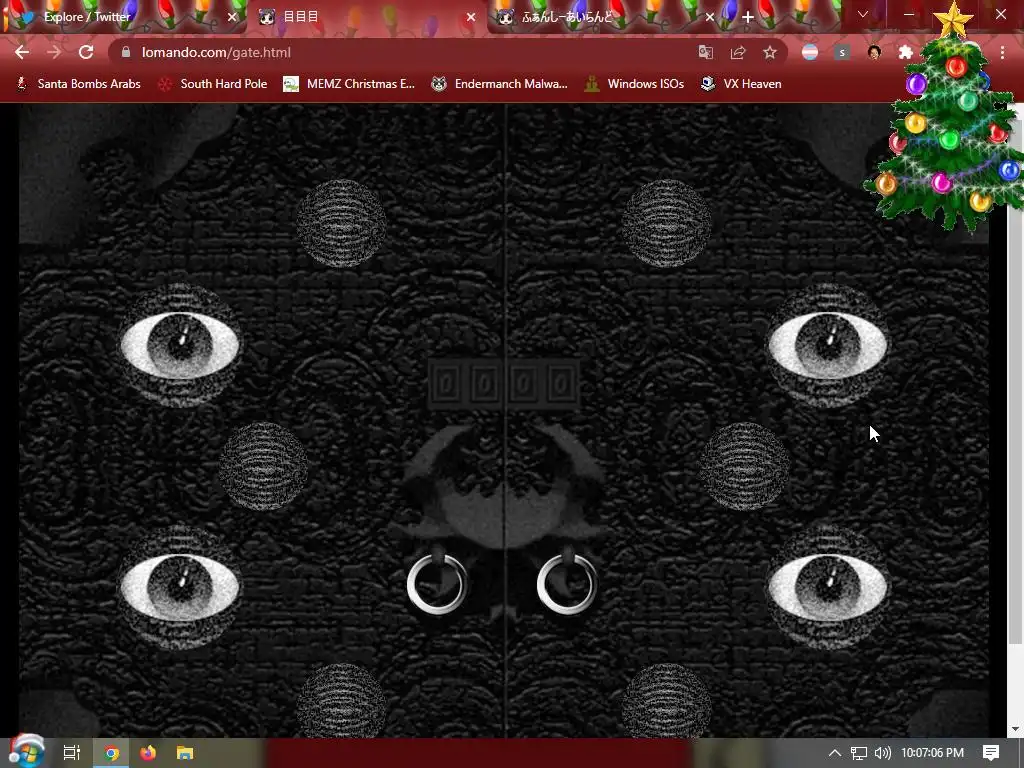
Task: Open the MEMZ Christmas bookmark
Action: pyautogui.click(x=349, y=84)
